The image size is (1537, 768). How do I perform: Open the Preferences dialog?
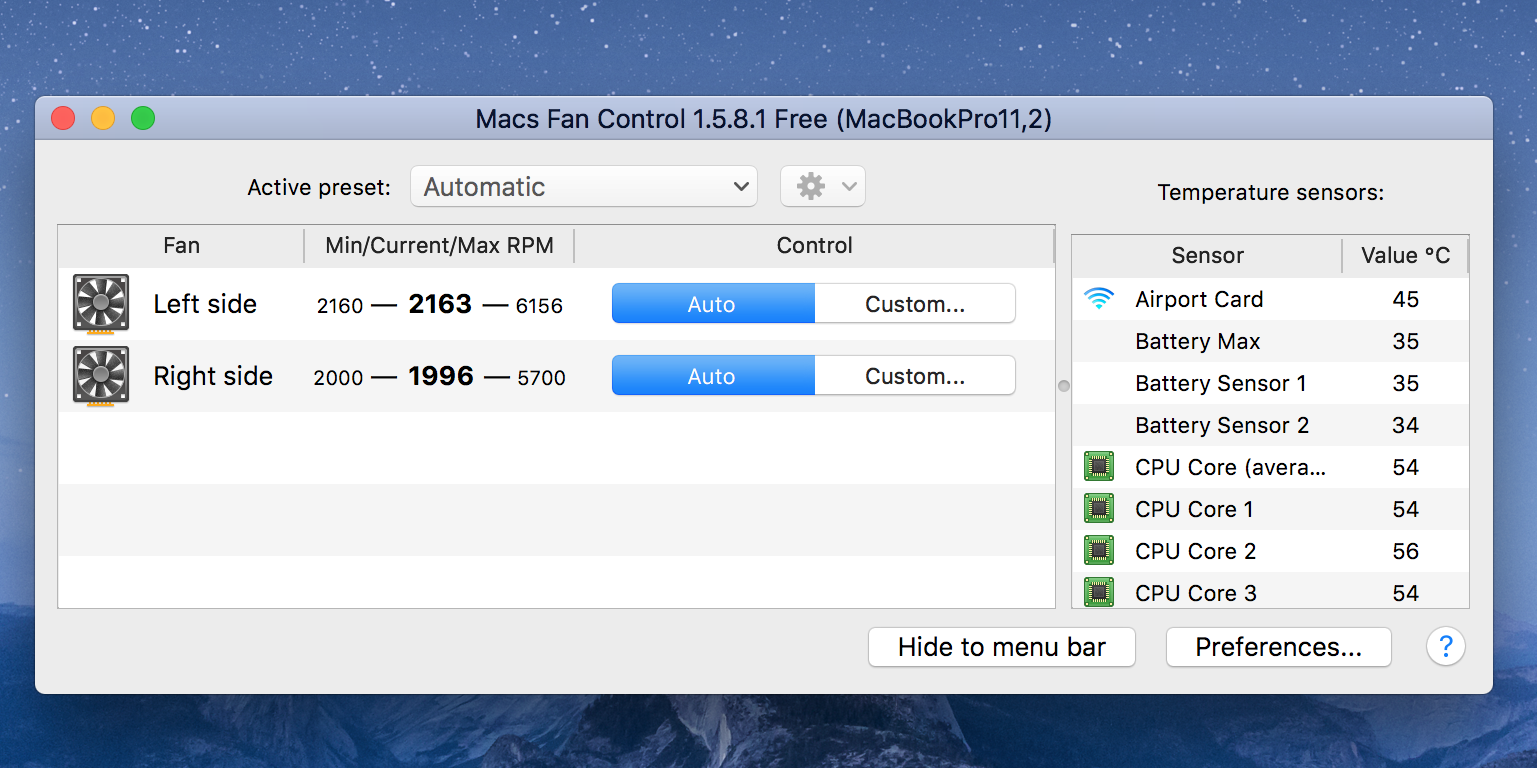[1278, 647]
